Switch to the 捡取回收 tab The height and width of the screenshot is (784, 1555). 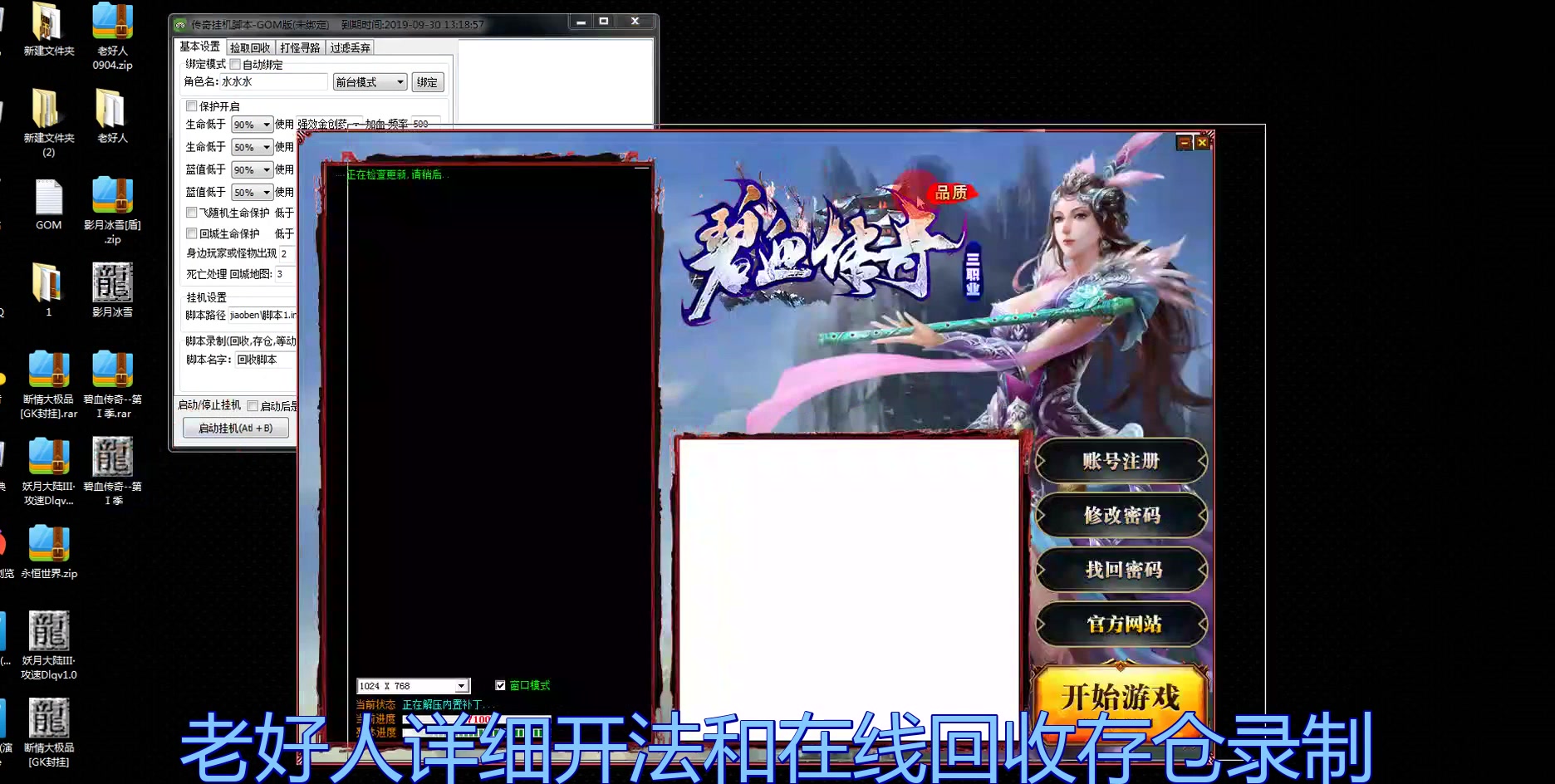click(x=250, y=48)
